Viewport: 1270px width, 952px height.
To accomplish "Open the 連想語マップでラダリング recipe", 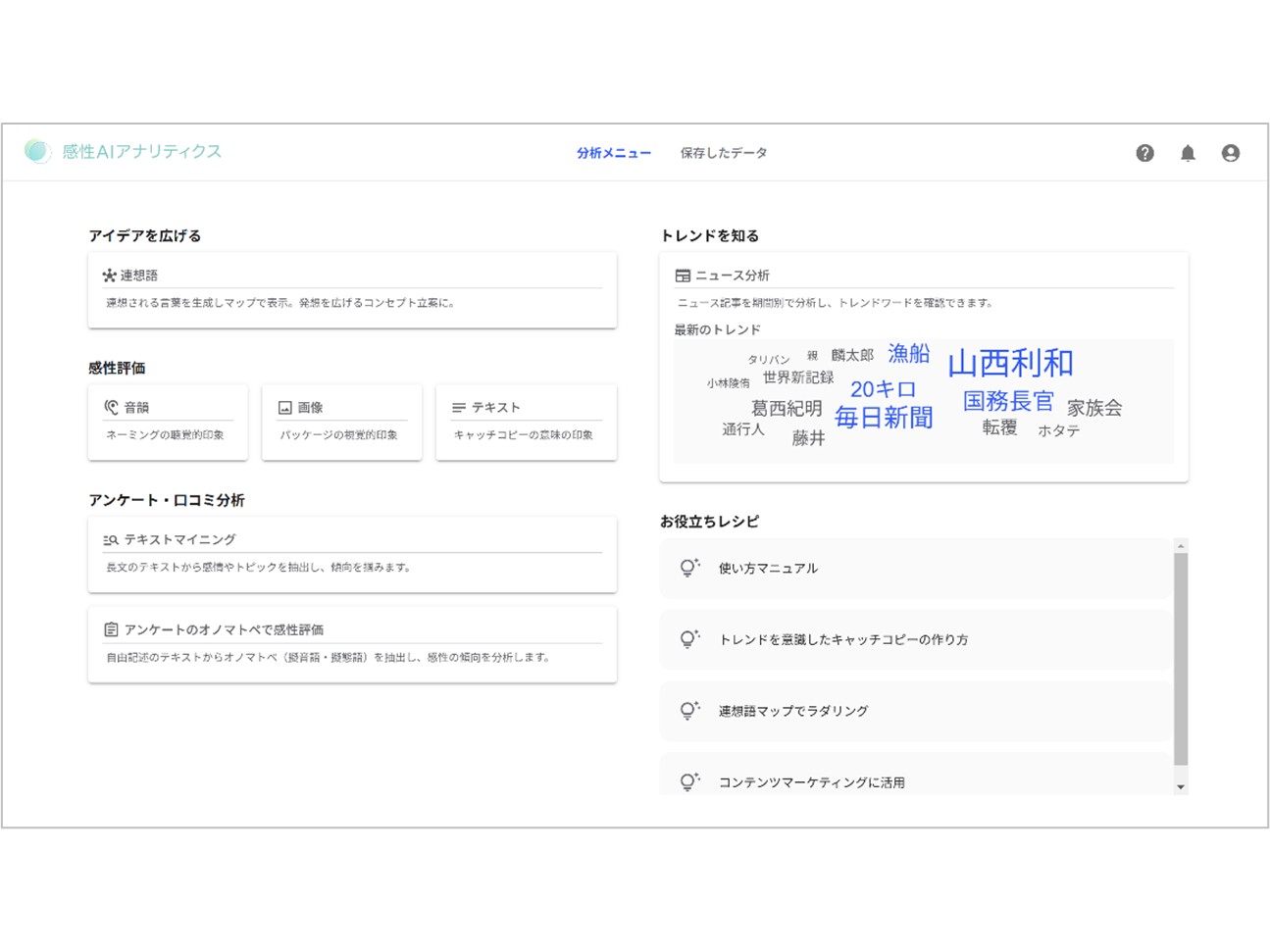I will (x=792, y=711).
